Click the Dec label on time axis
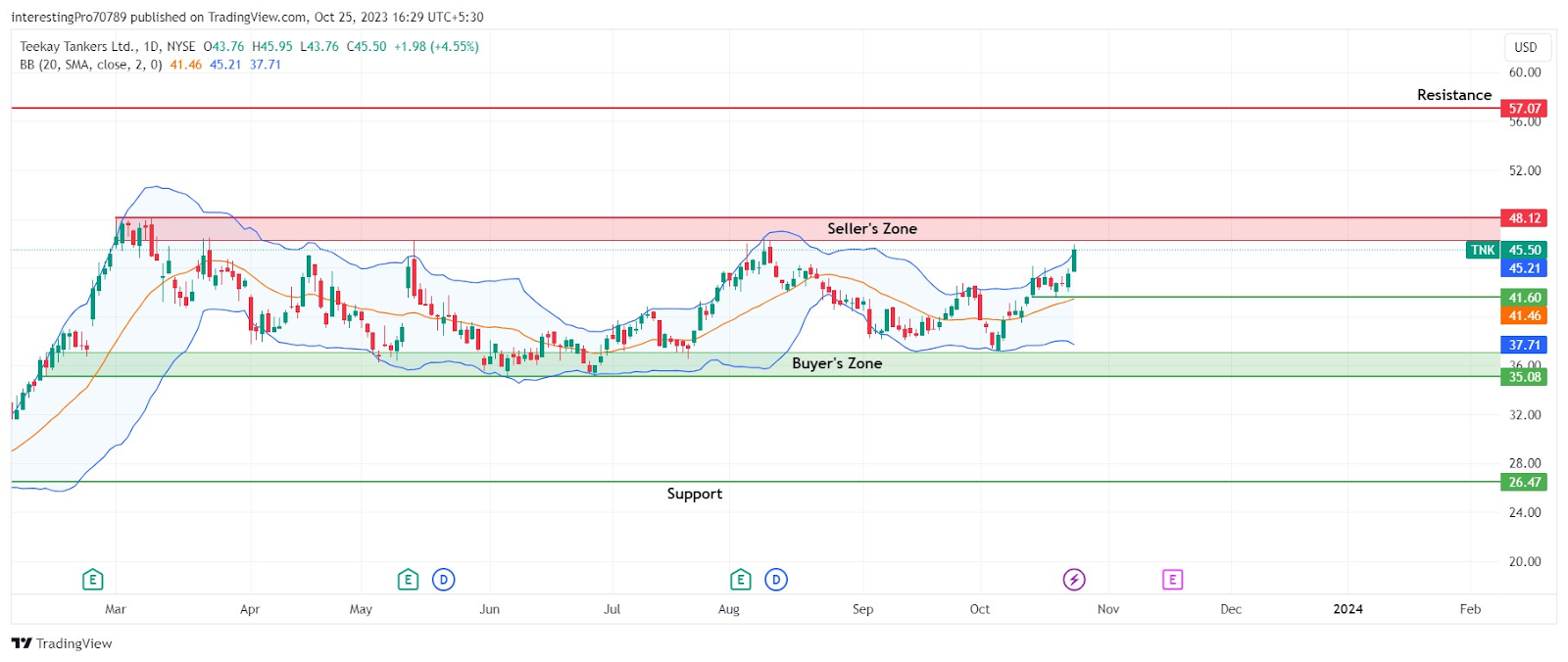The image size is (1568, 662). [x=1231, y=609]
